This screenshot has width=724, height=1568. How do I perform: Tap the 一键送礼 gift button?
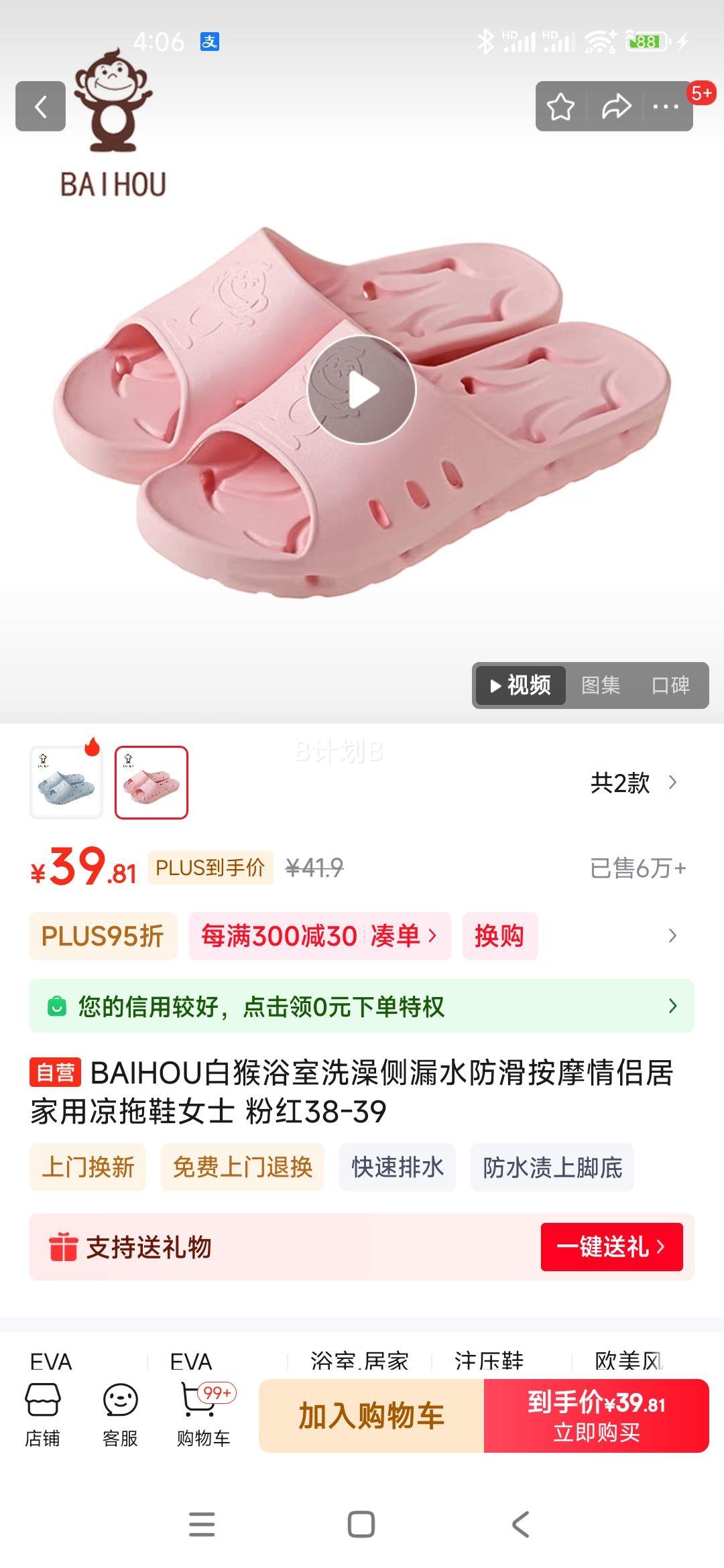pyautogui.click(x=611, y=1247)
